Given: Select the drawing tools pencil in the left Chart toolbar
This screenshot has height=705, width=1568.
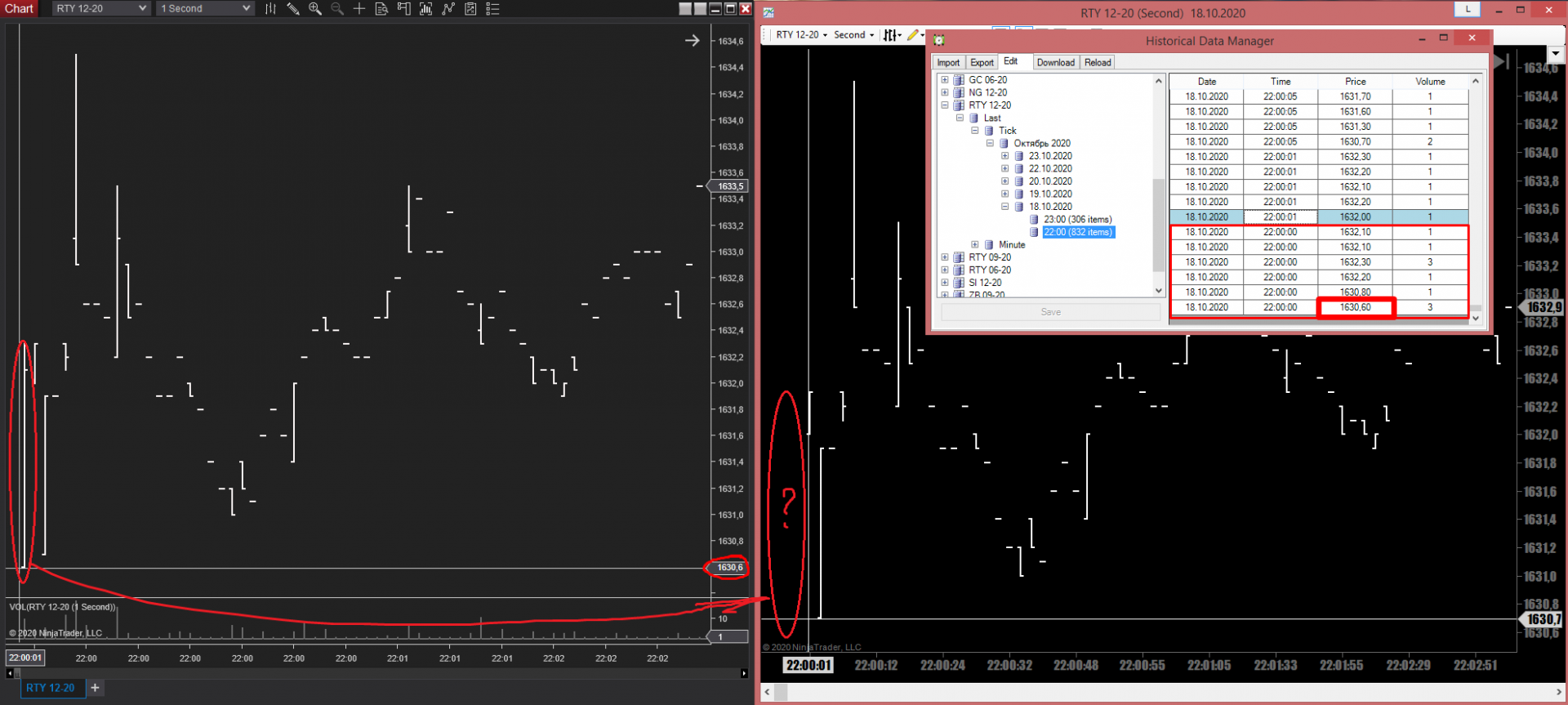Looking at the screenshot, I should [x=292, y=9].
